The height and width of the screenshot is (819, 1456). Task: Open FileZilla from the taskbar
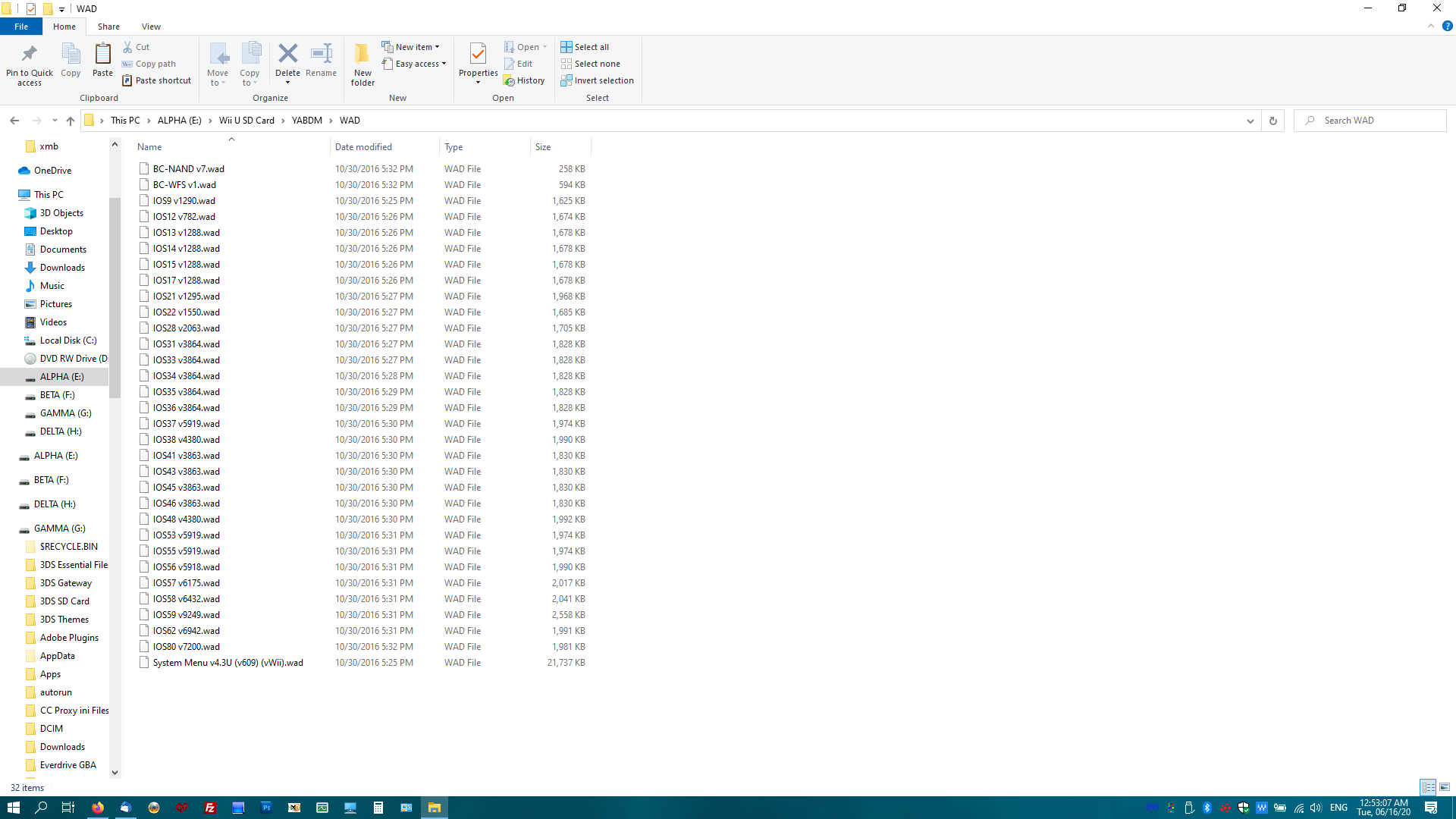pyautogui.click(x=210, y=808)
